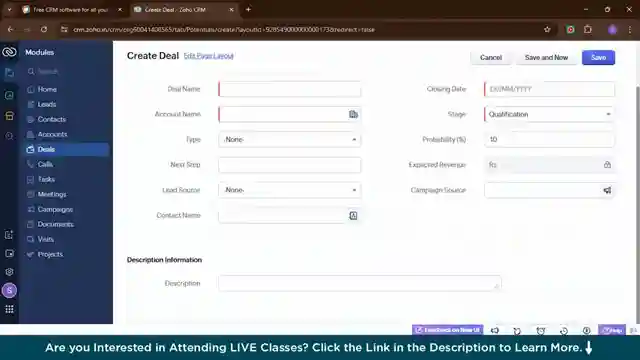Screen dimensions: 640x360
Task: Open the user profile avatar
Action: (x=9, y=291)
